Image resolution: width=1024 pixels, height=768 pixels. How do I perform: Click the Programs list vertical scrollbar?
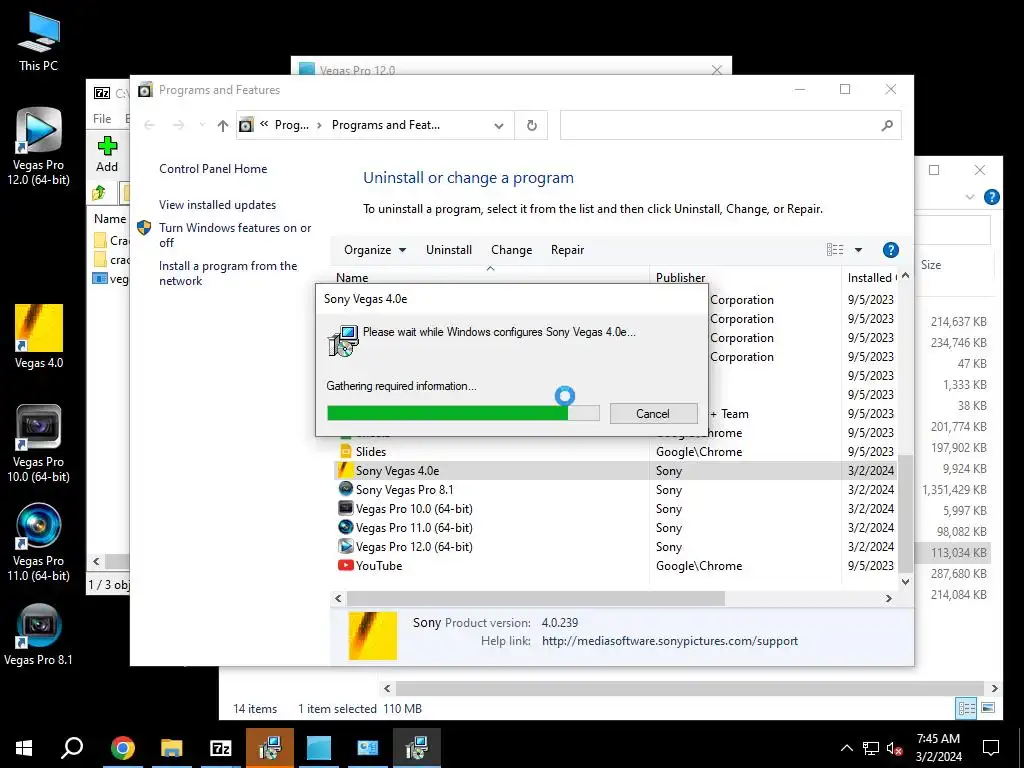[905, 513]
